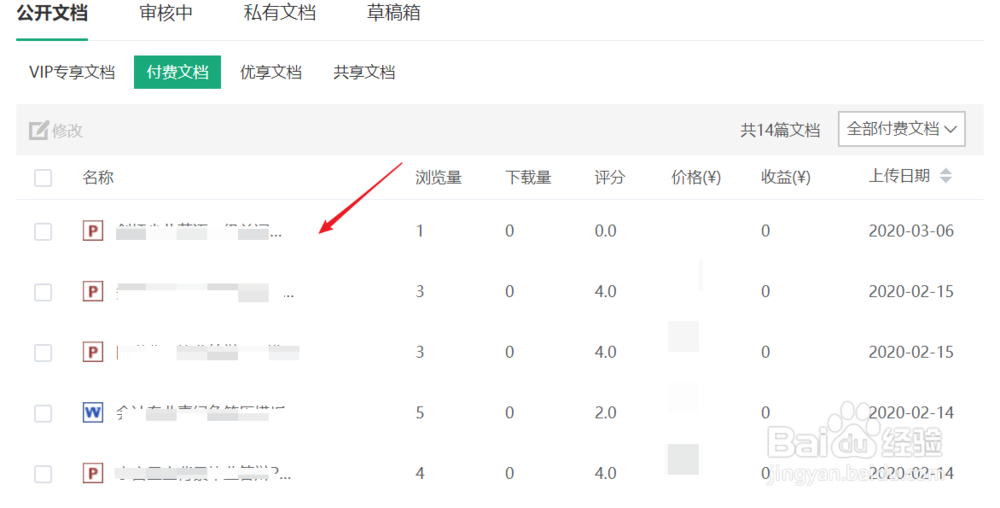Click the 下载量 column header
Screen dimensions: 1000x508
point(528,177)
